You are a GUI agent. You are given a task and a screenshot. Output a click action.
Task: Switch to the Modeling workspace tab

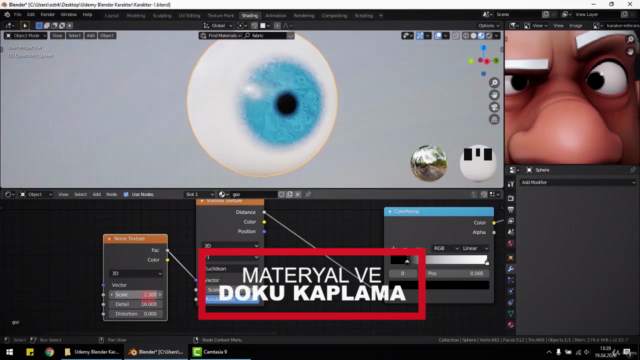(x=136, y=16)
